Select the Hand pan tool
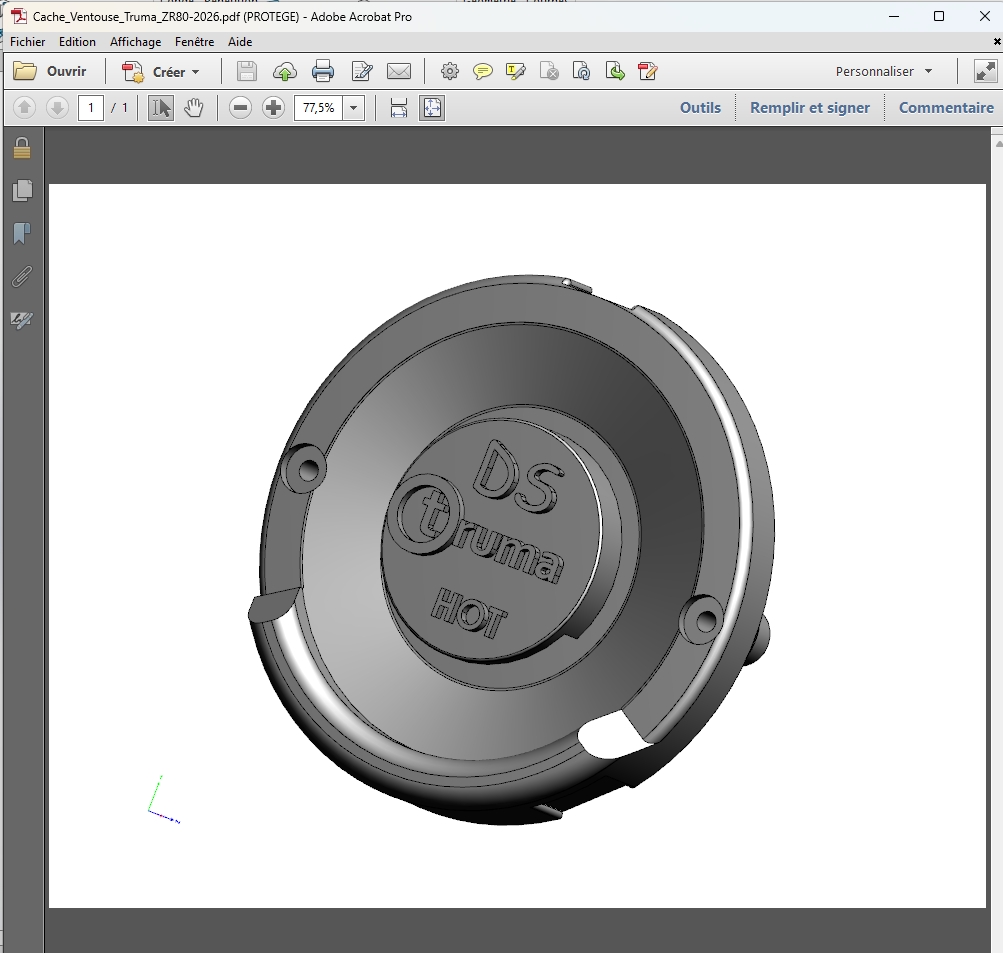Screen dimensions: 1003x953 click(x=194, y=108)
